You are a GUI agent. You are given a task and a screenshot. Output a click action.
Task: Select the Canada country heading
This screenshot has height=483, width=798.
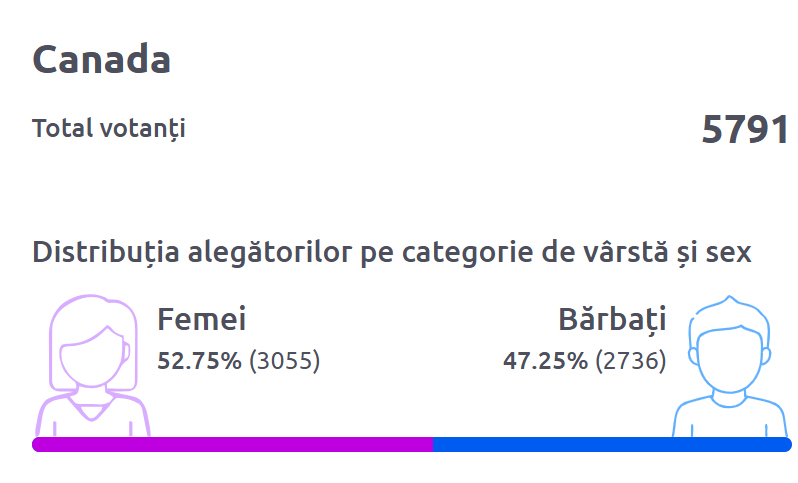click(102, 60)
